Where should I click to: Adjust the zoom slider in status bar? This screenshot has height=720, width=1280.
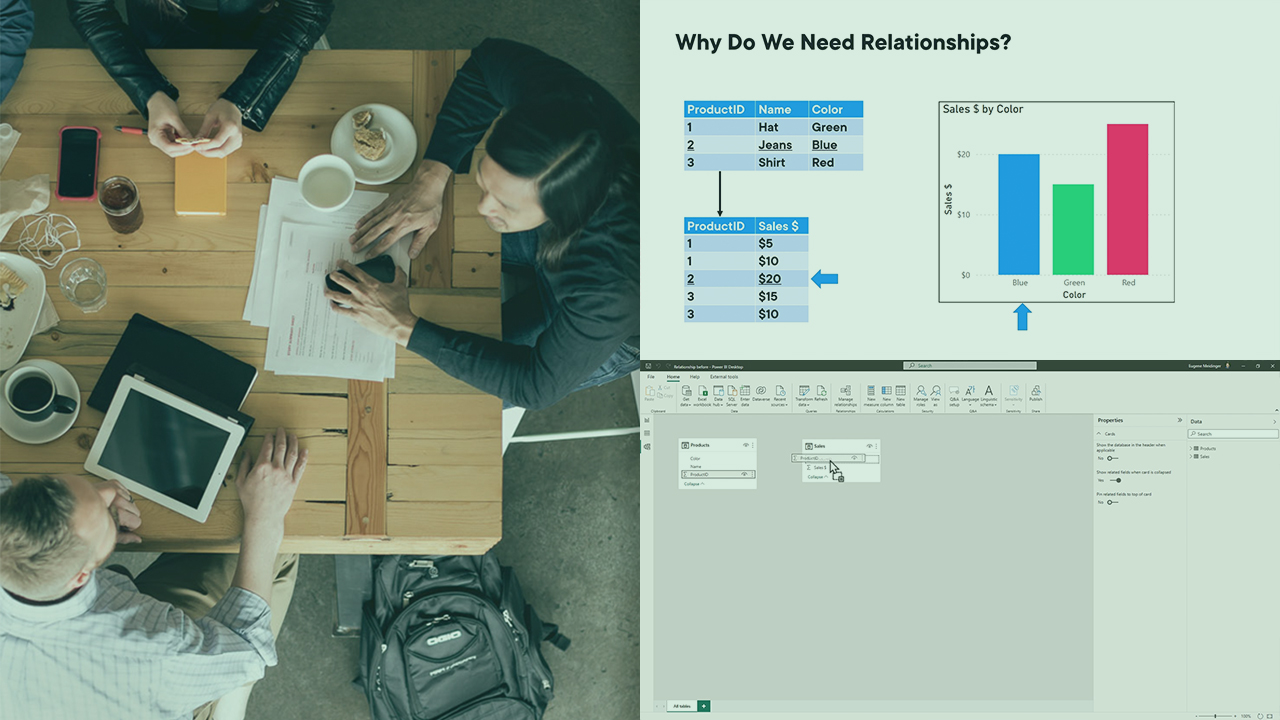tap(1215, 716)
